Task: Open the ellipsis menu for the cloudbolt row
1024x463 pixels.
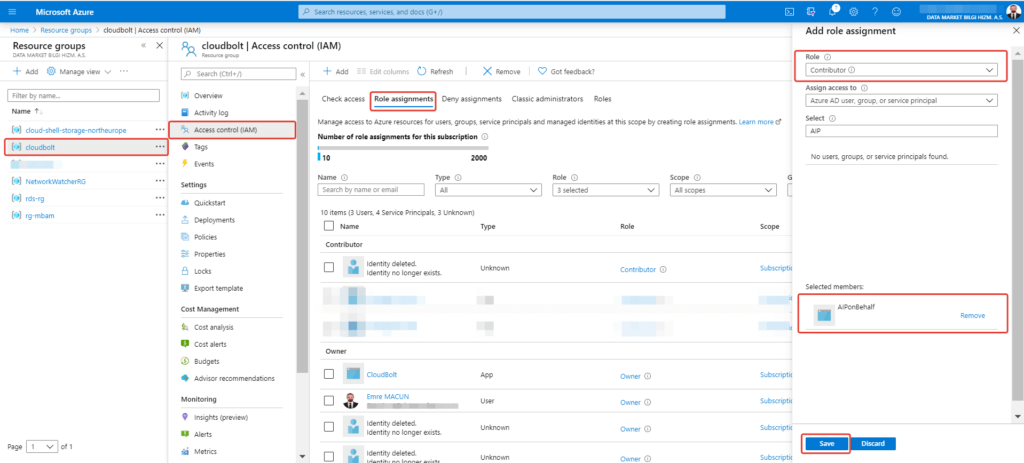Action: coord(160,147)
